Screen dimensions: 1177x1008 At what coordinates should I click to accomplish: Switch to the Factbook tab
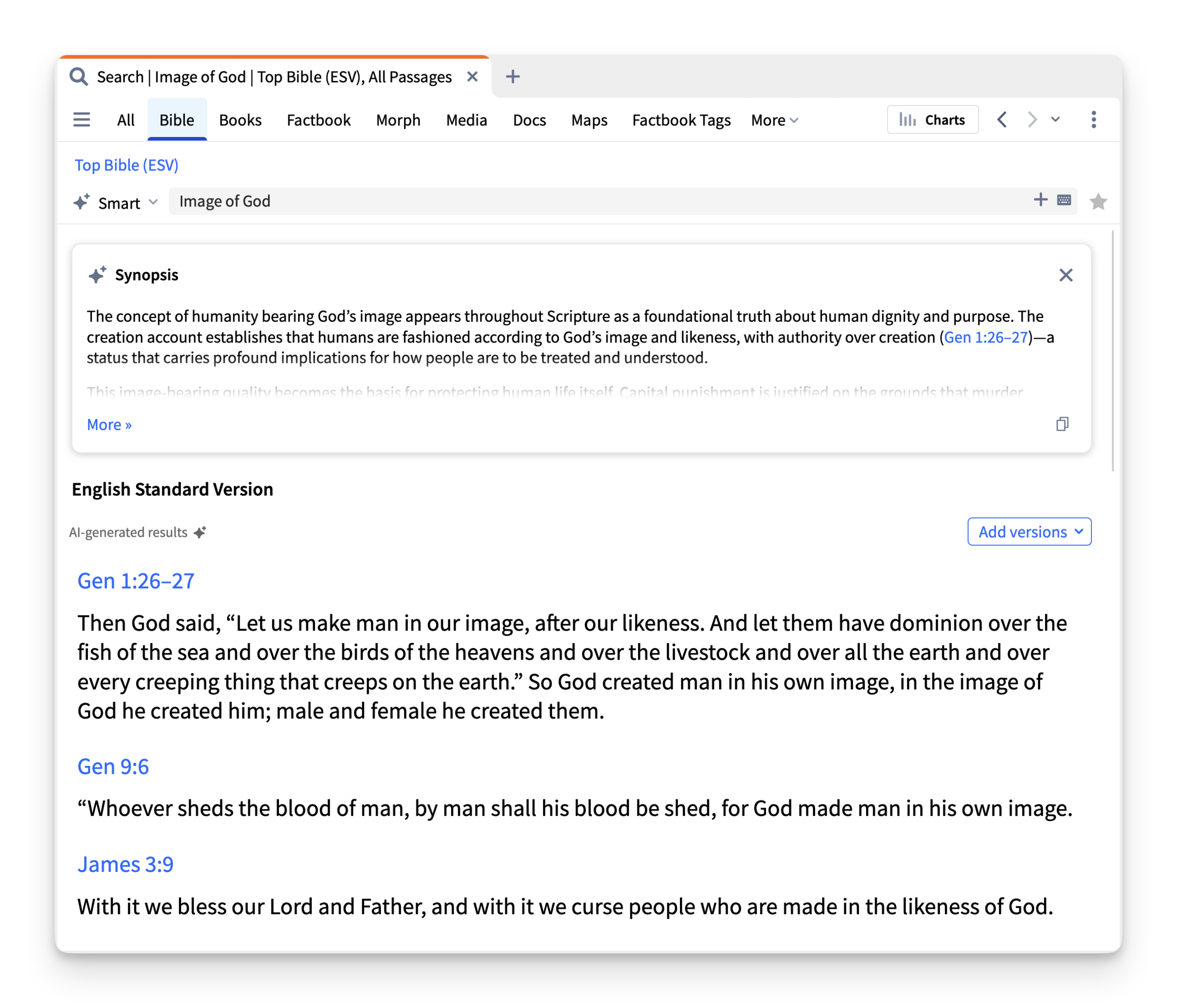point(318,120)
